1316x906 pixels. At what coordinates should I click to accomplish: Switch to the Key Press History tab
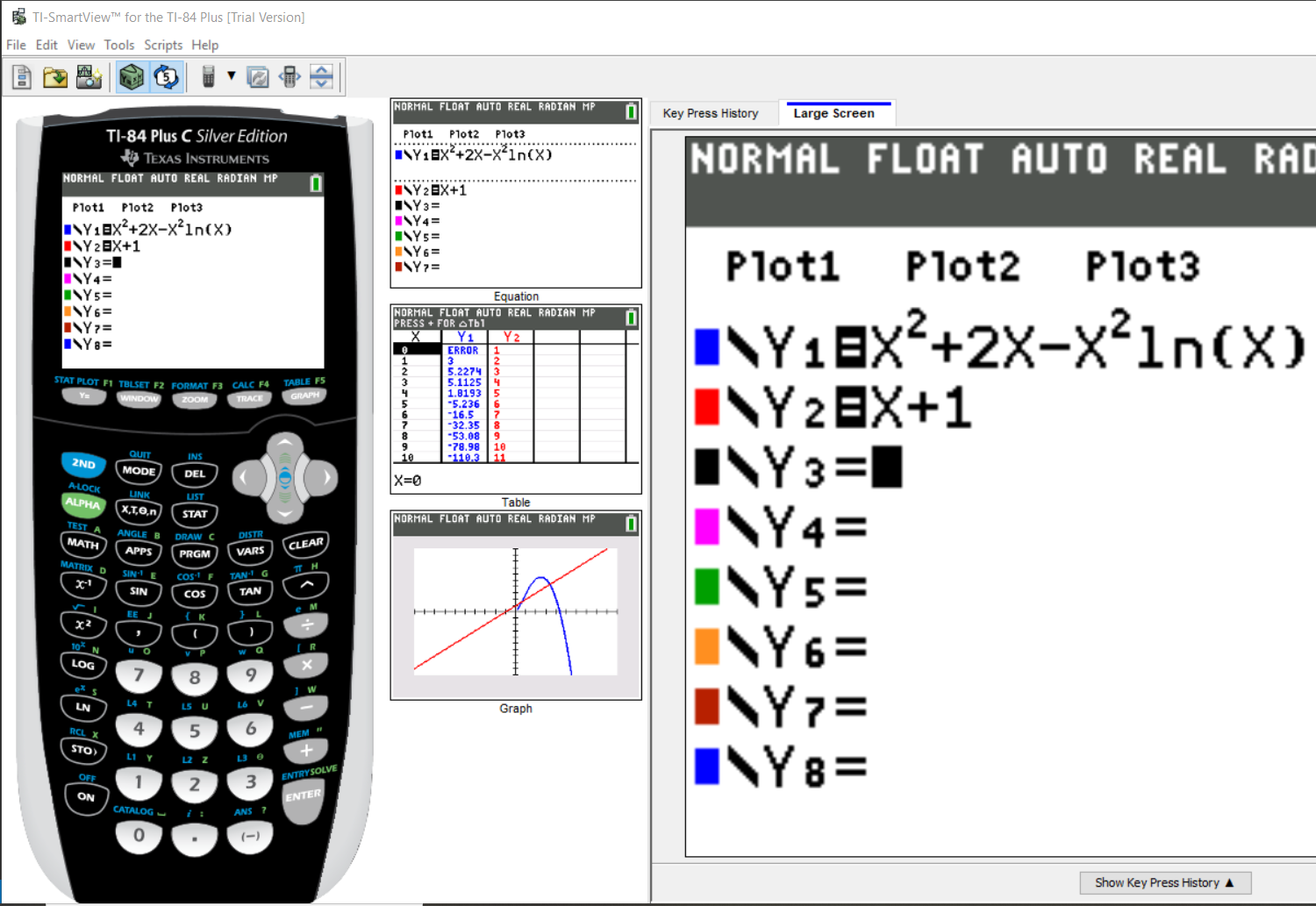click(x=711, y=113)
